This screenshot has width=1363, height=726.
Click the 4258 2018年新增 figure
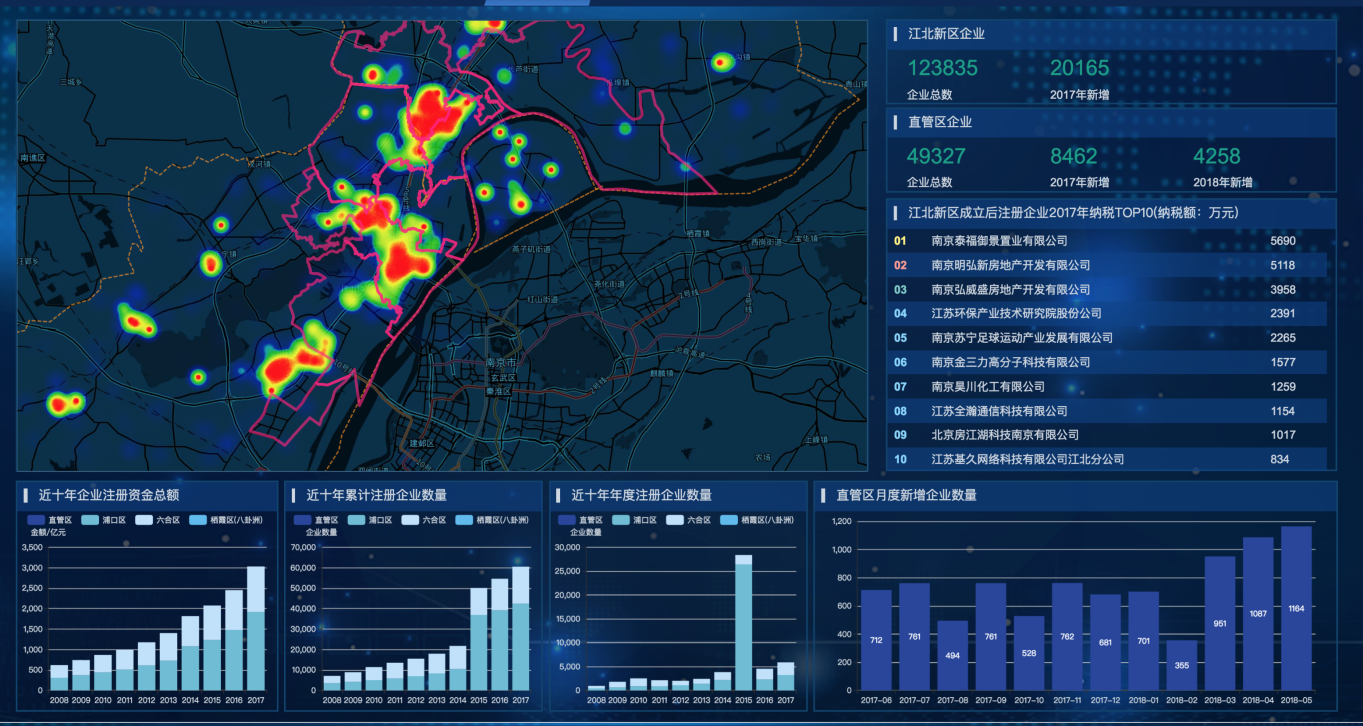[1216, 156]
